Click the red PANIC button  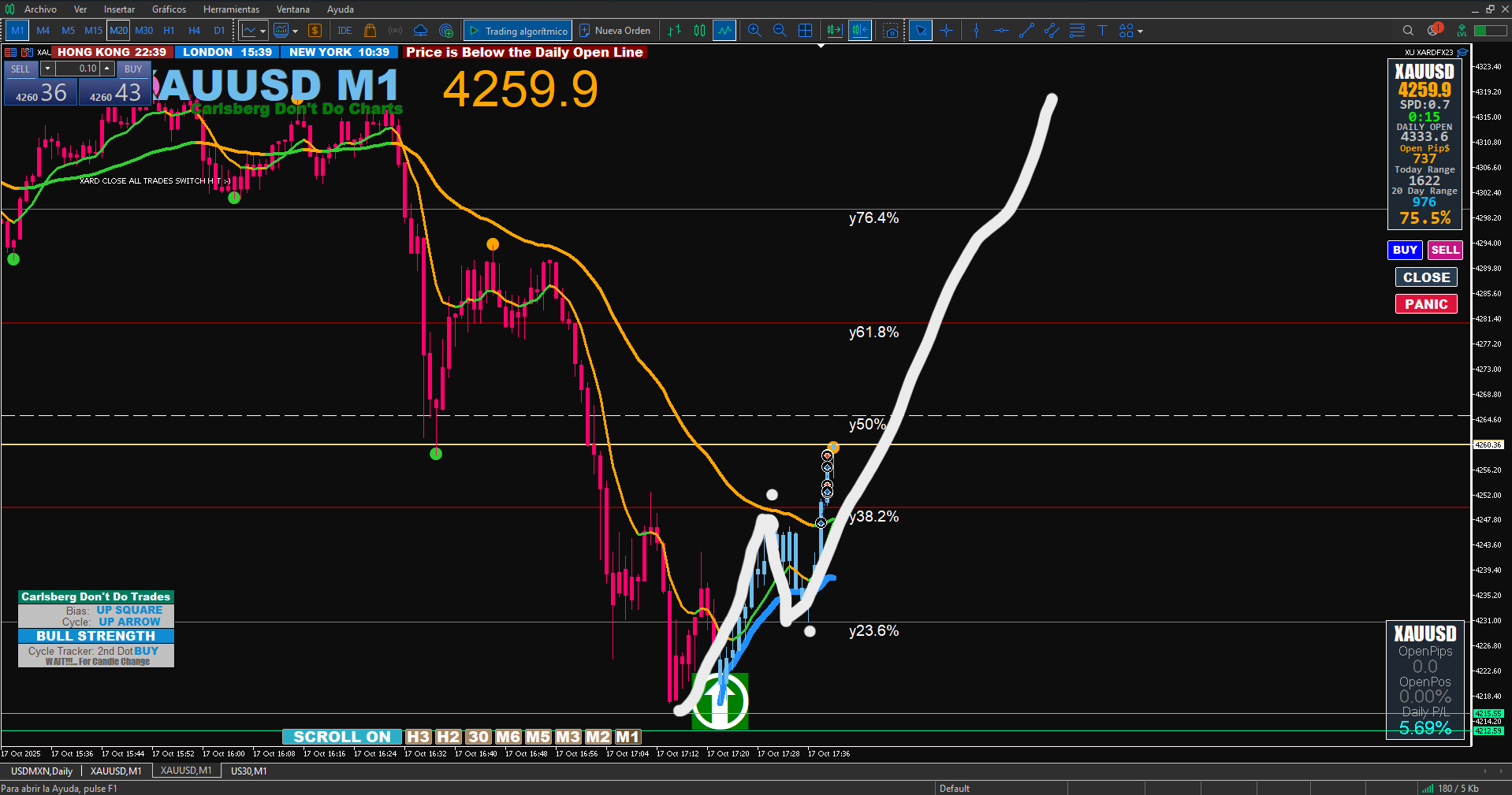tap(1426, 304)
